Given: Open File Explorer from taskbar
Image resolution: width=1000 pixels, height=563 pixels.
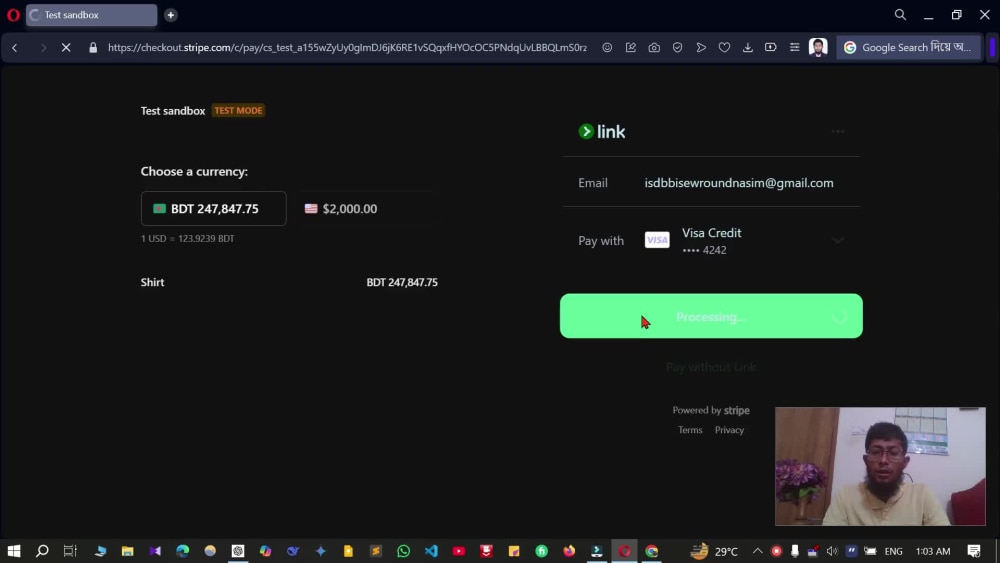Looking at the screenshot, I should click(128, 551).
